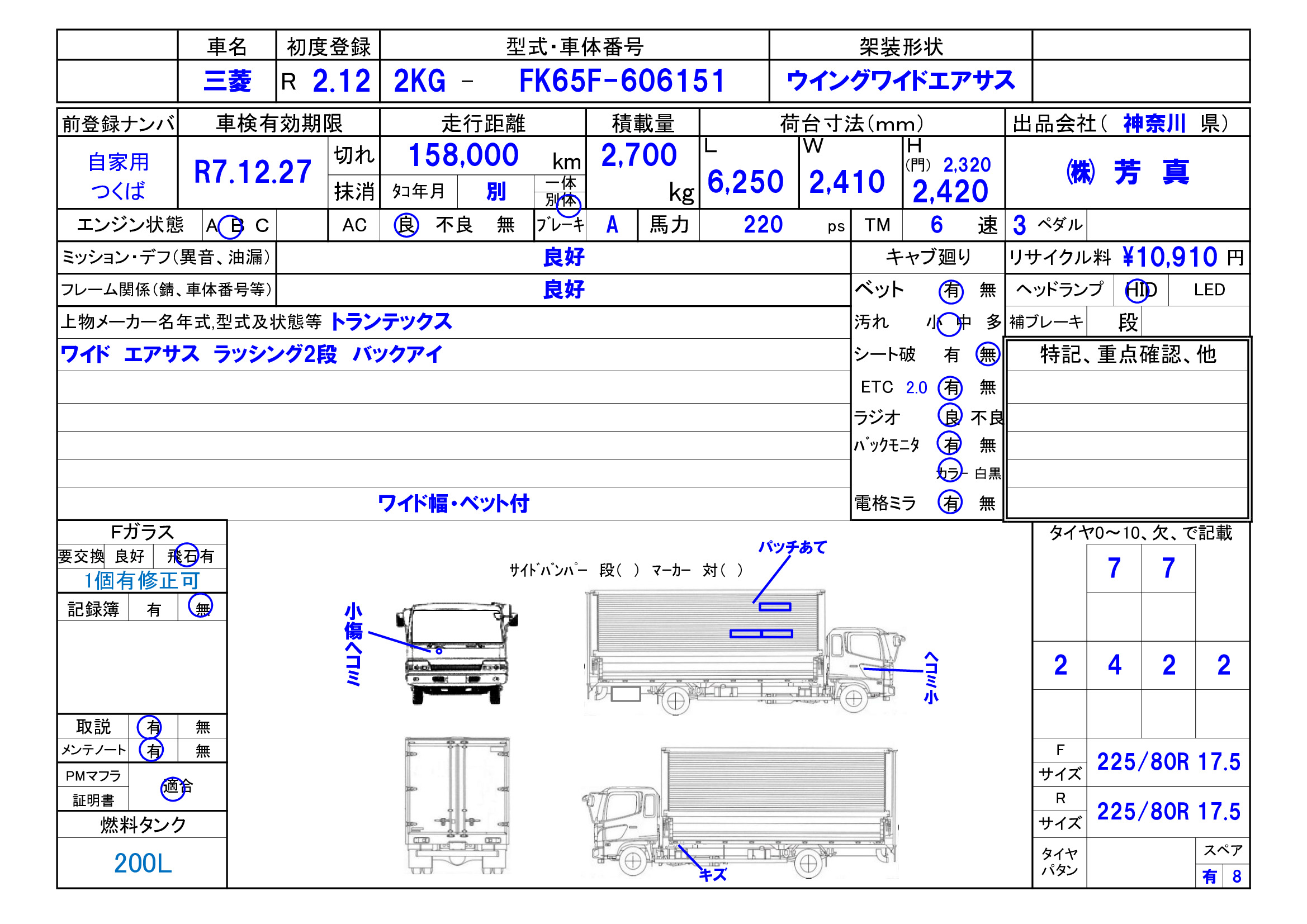This screenshot has width=1307, height=924.
Task: Select the circled 良 option for AC
Action: coord(406,225)
